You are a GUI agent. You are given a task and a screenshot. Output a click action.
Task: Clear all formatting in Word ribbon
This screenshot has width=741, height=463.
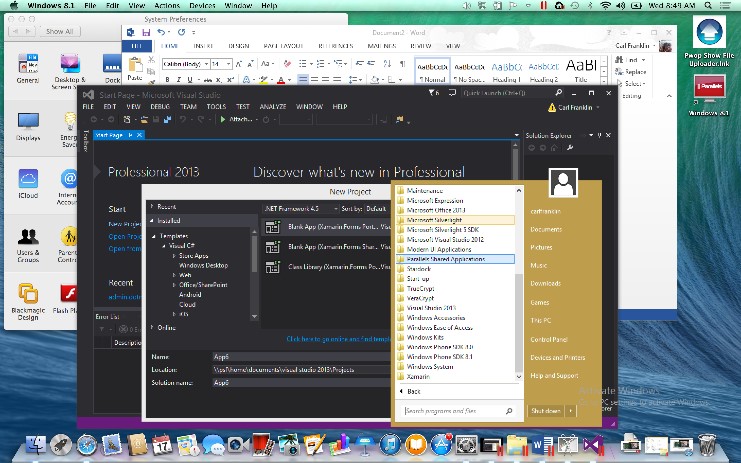tap(287, 64)
